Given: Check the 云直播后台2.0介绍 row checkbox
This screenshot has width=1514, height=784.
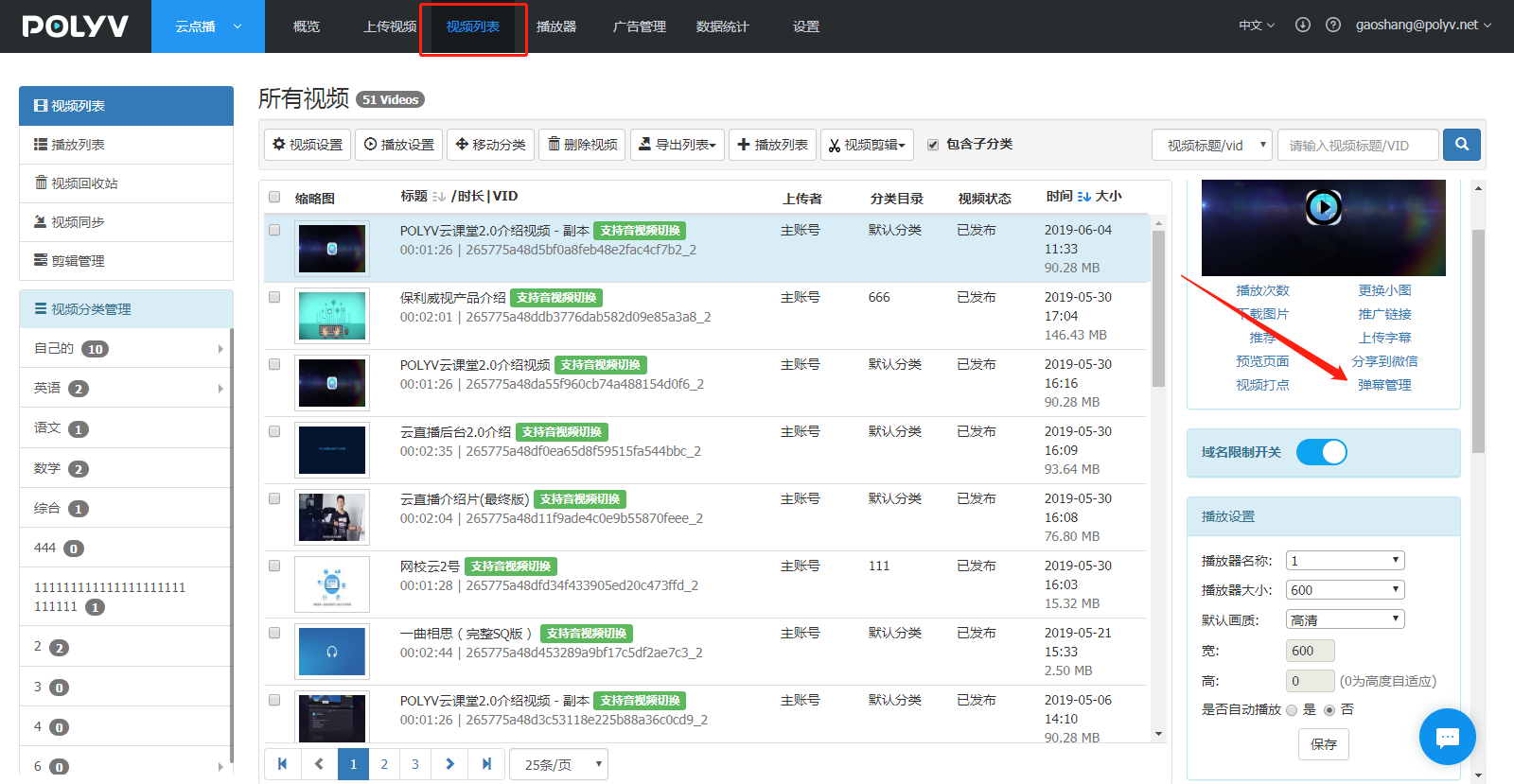Looking at the screenshot, I should [x=274, y=431].
